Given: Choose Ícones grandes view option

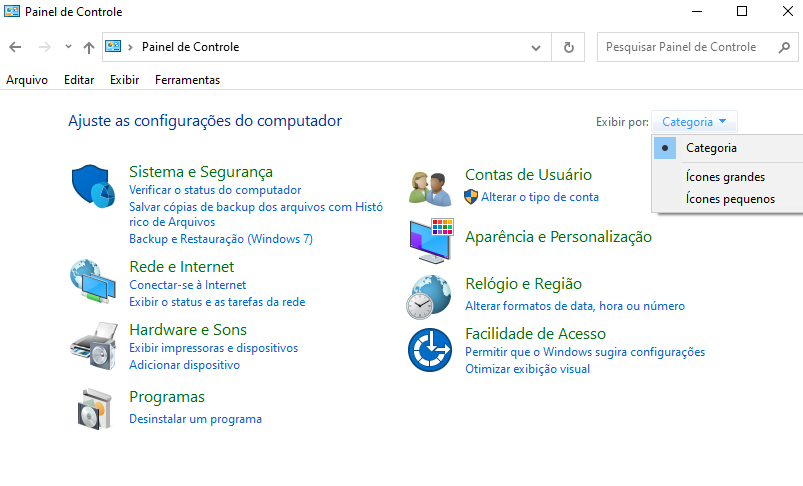Looking at the screenshot, I should (725, 177).
